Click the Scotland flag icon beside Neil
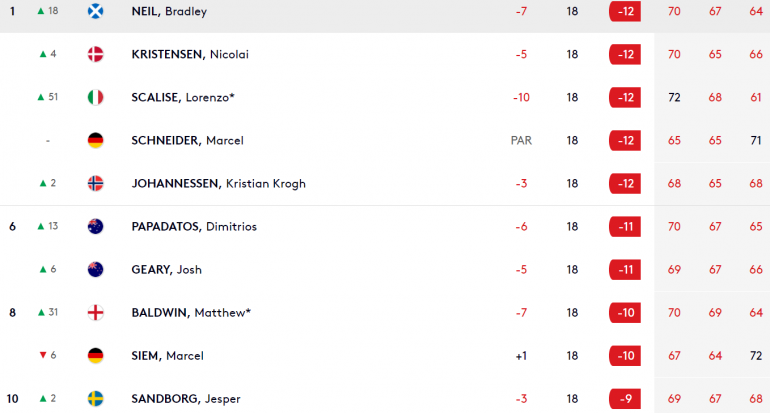The height and width of the screenshot is (413, 770). 95,11
